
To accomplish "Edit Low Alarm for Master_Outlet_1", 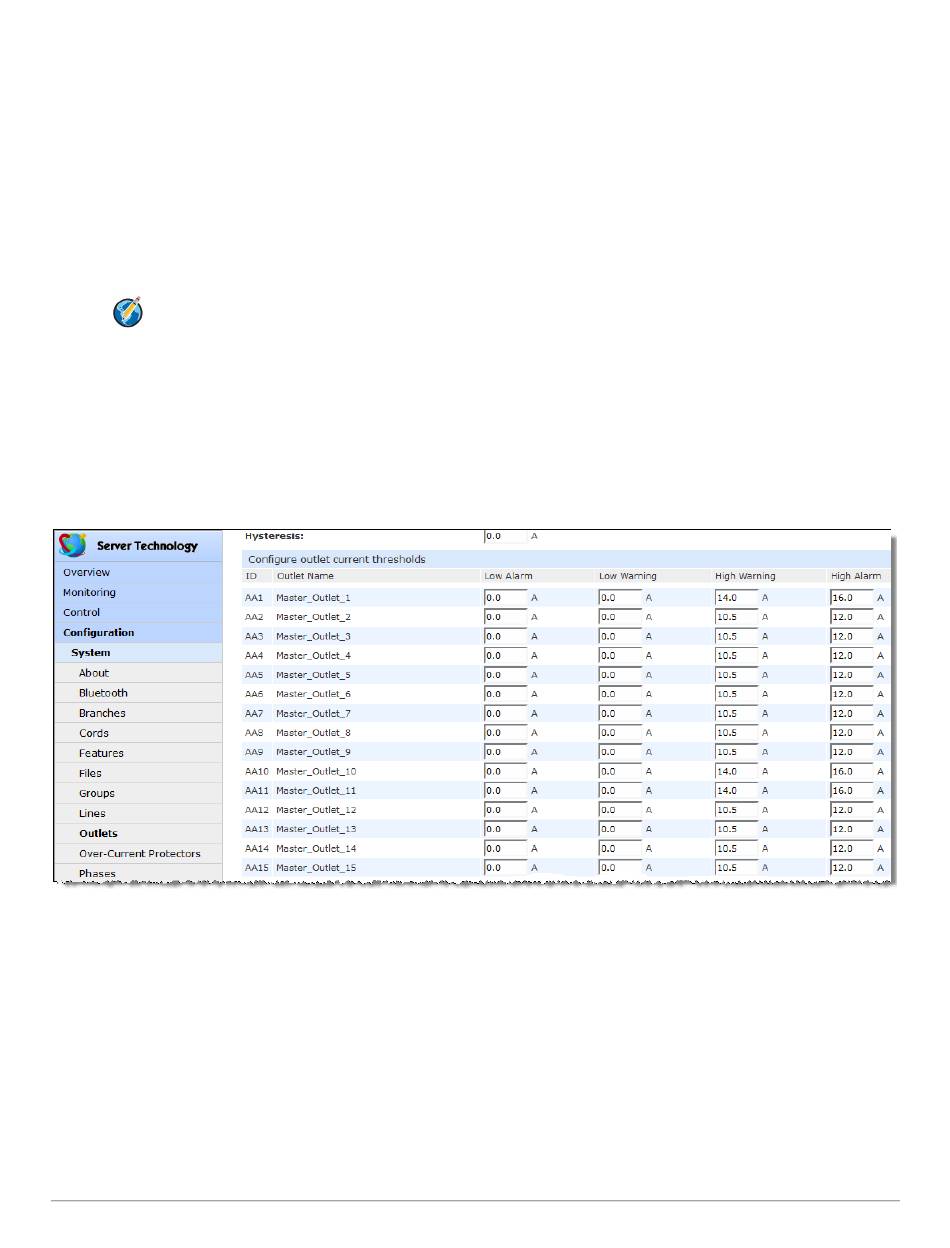I will (505, 598).
